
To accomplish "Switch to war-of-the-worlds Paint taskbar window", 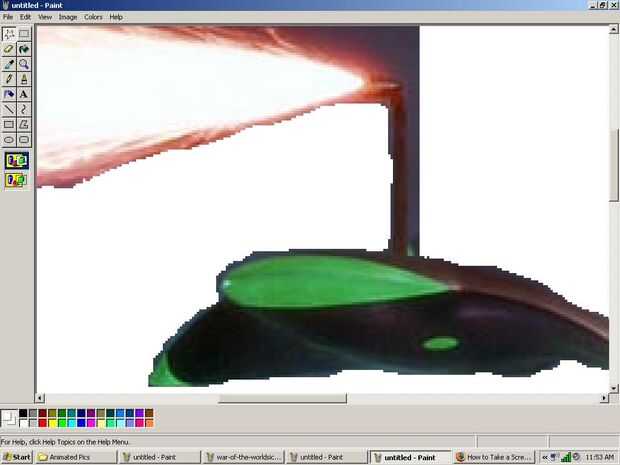I will (243, 457).
